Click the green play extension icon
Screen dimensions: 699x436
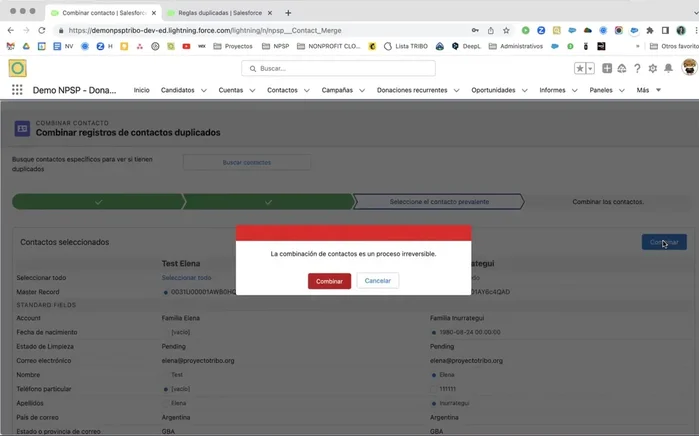(526, 30)
